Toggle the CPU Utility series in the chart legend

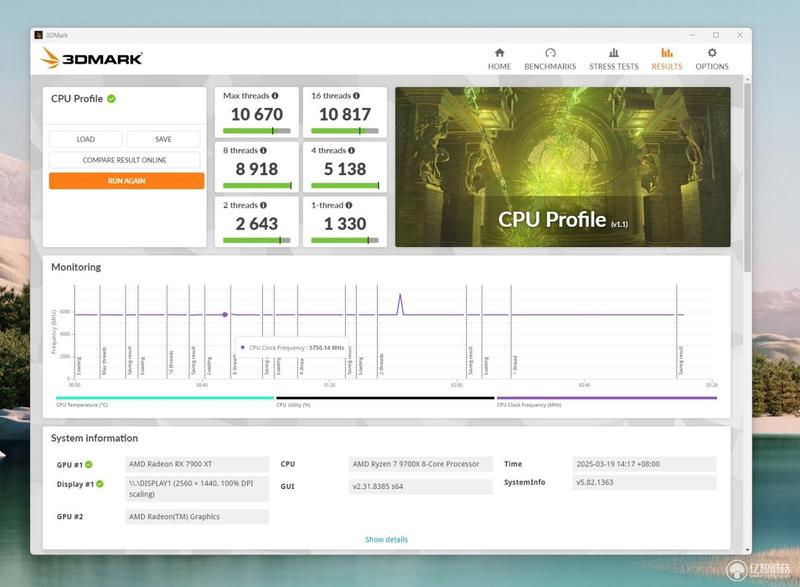[385, 401]
